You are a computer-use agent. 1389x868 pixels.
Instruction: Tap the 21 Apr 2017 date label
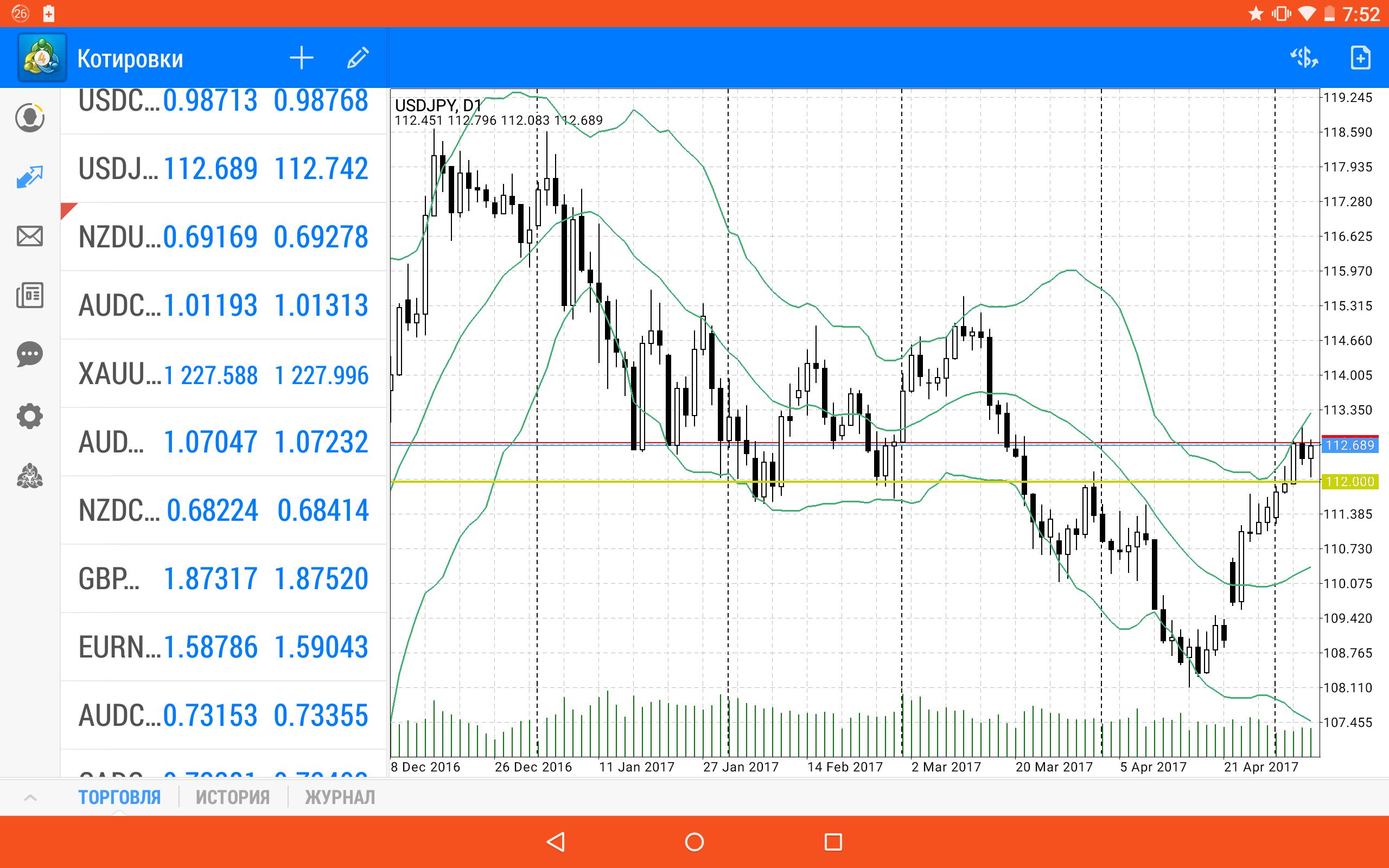(1261, 767)
